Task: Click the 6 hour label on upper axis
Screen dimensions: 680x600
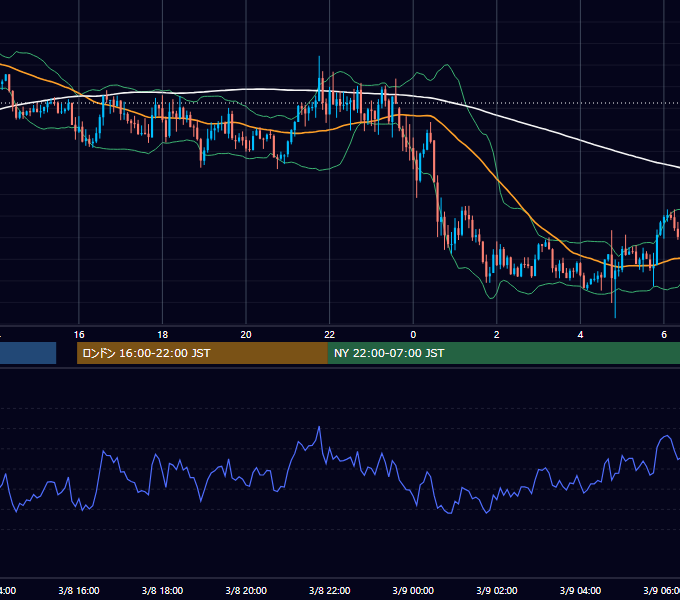Action: point(664,335)
